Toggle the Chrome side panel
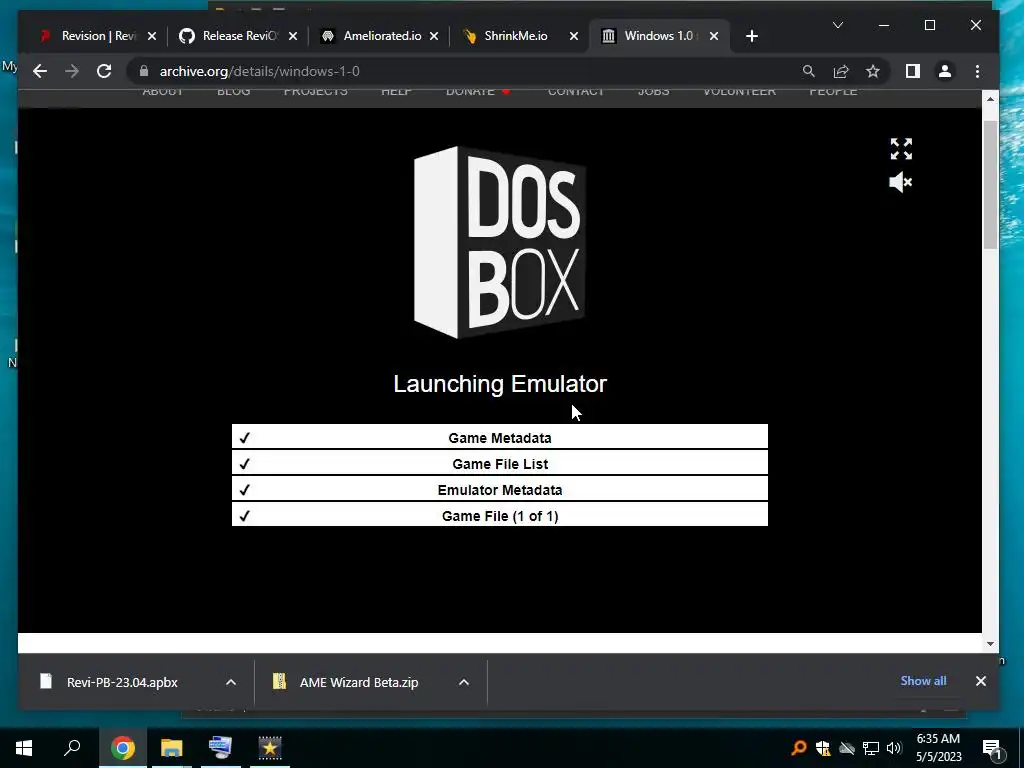This screenshot has height=768, width=1024. click(912, 71)
